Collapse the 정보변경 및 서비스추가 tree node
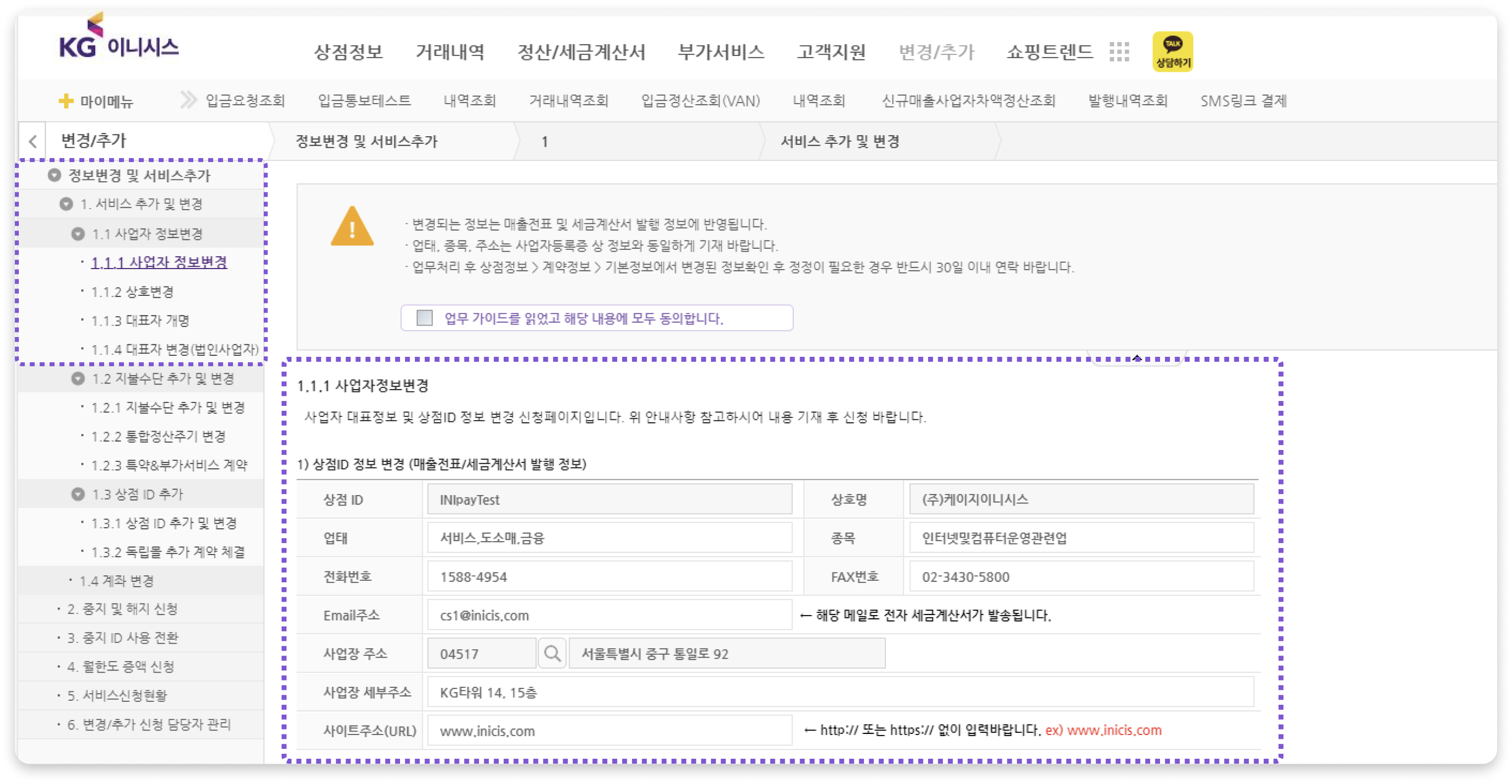 (x=55, y=175)
